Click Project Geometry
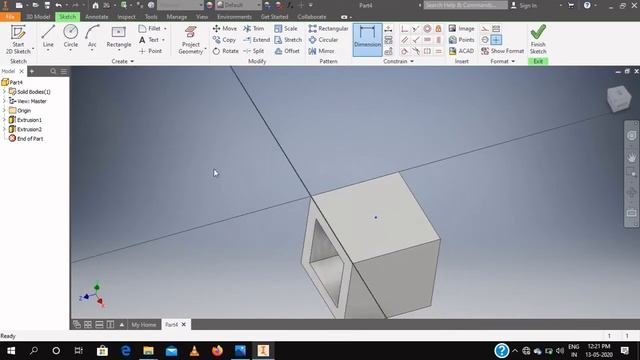This screenshot has height=360, width=640. [191, 40]
